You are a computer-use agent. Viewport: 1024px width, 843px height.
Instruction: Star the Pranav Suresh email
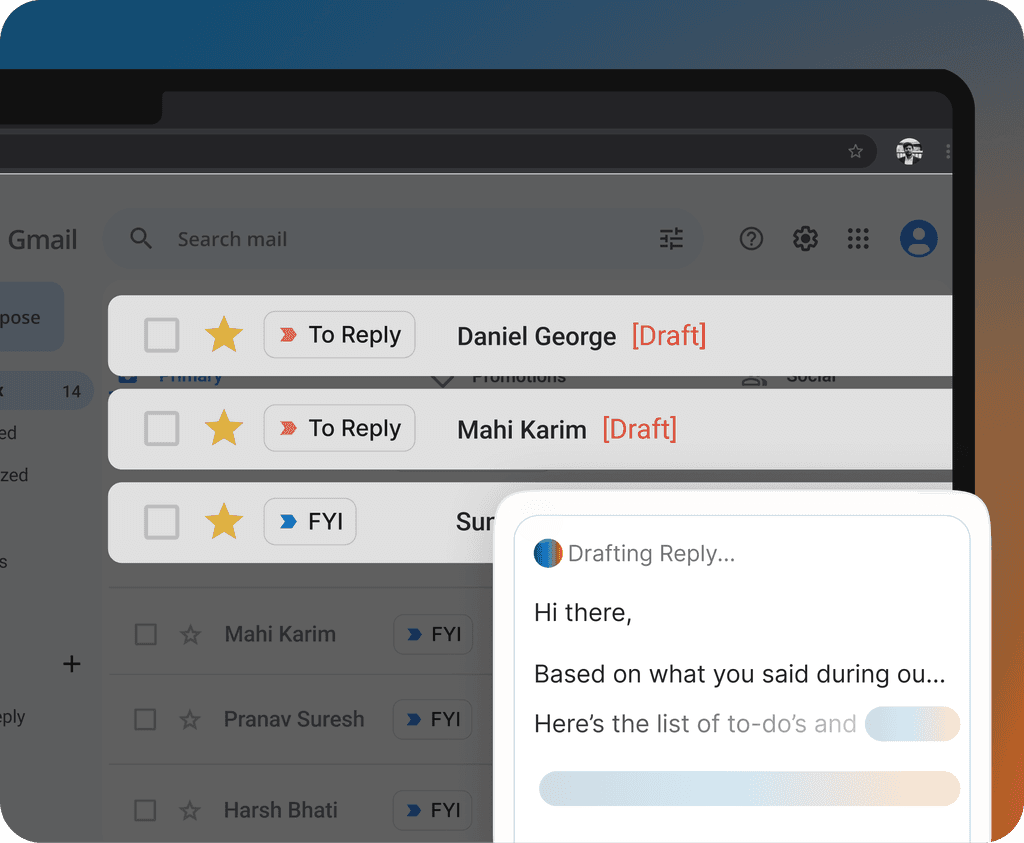point(190,720)
